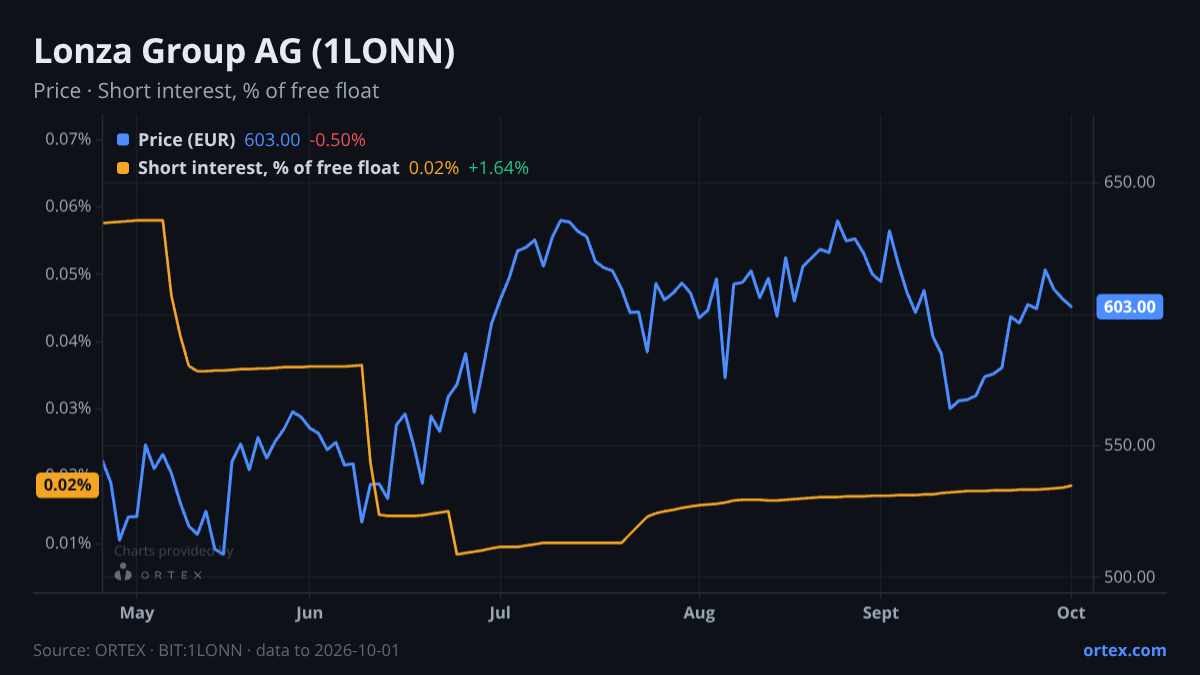Click the blue Price (EUR) legend swatch

coord(123,140)
